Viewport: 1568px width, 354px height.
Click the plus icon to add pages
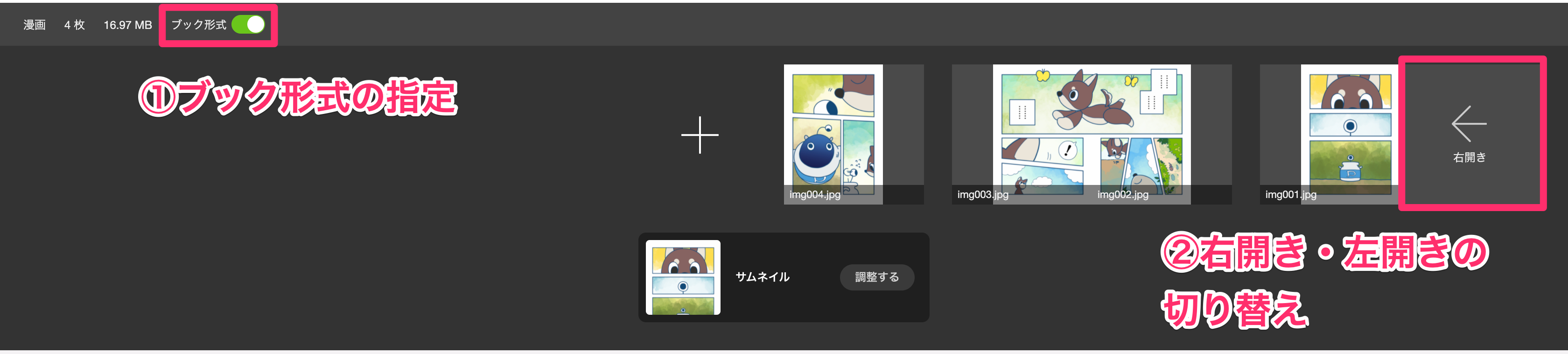700,135
